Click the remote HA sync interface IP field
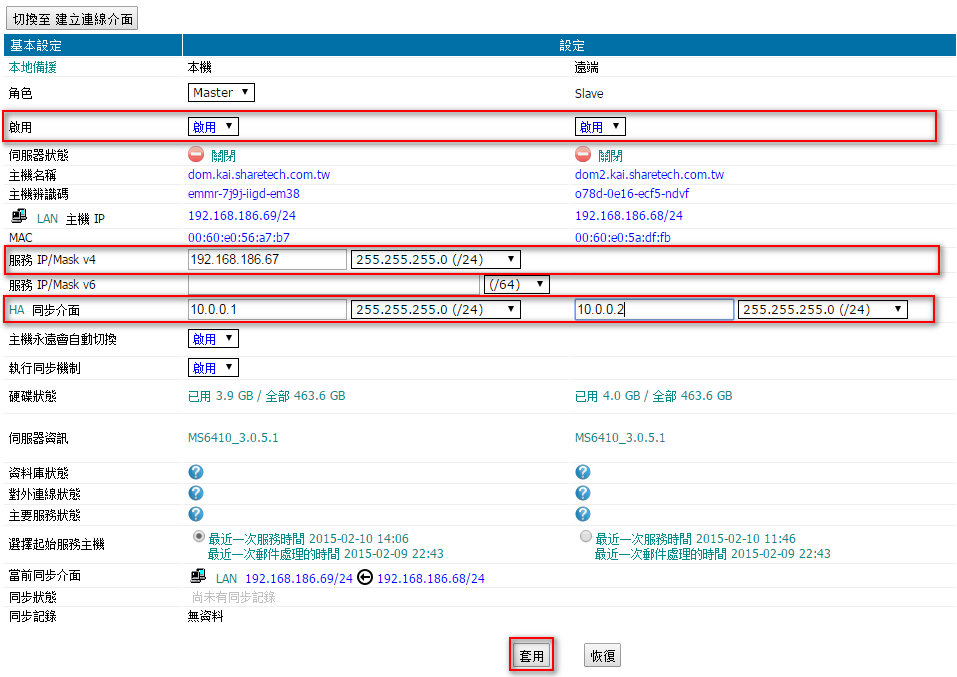The image size is (957, 677). pos(654,310)
